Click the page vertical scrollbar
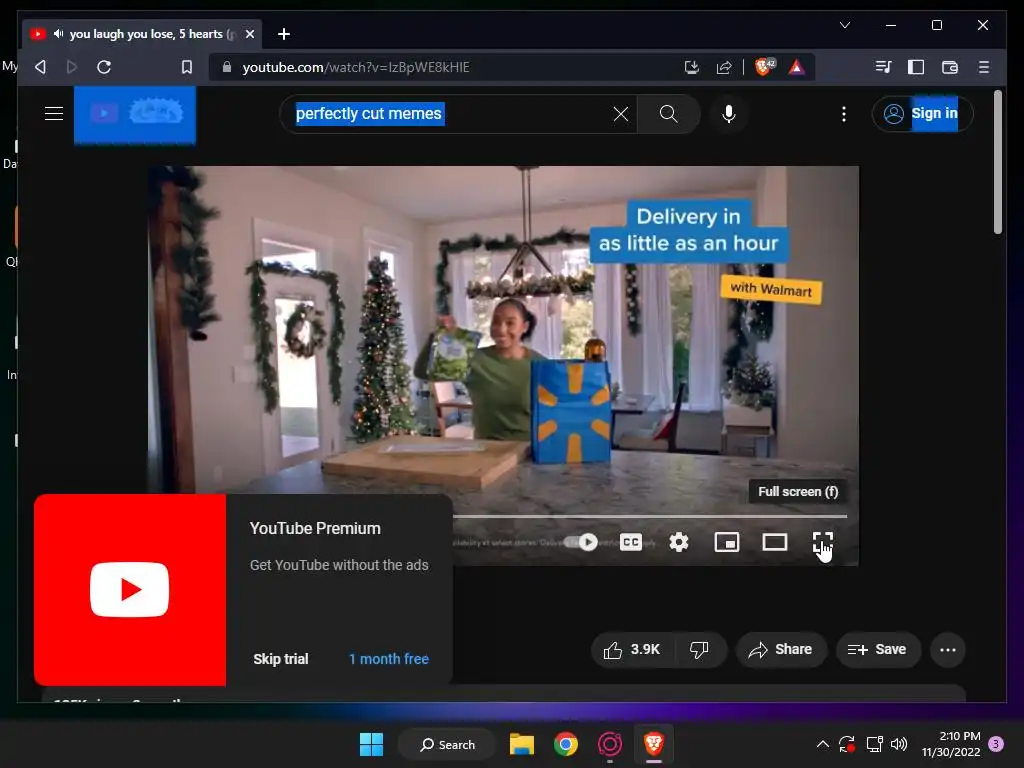 coord(997,162)
